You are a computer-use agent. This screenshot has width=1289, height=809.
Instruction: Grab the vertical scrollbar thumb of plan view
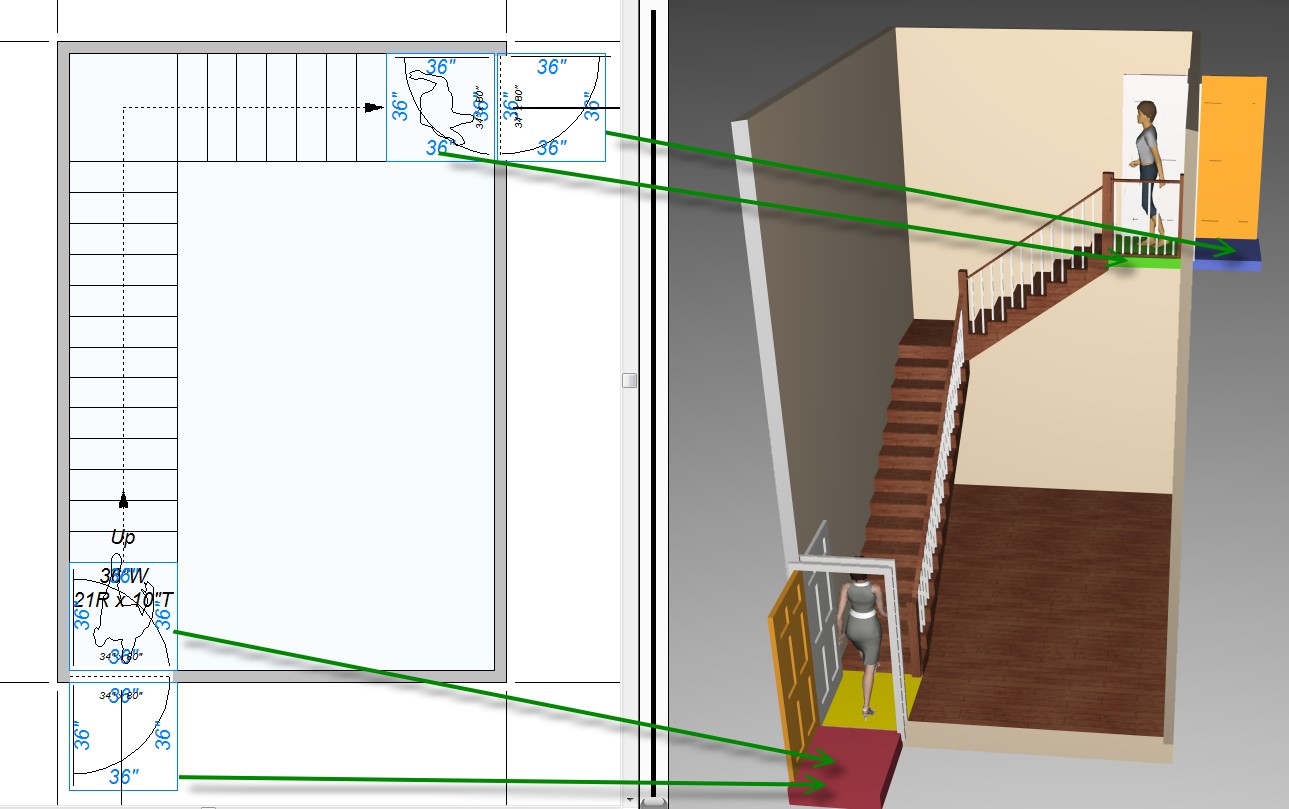tap(629, 380)
